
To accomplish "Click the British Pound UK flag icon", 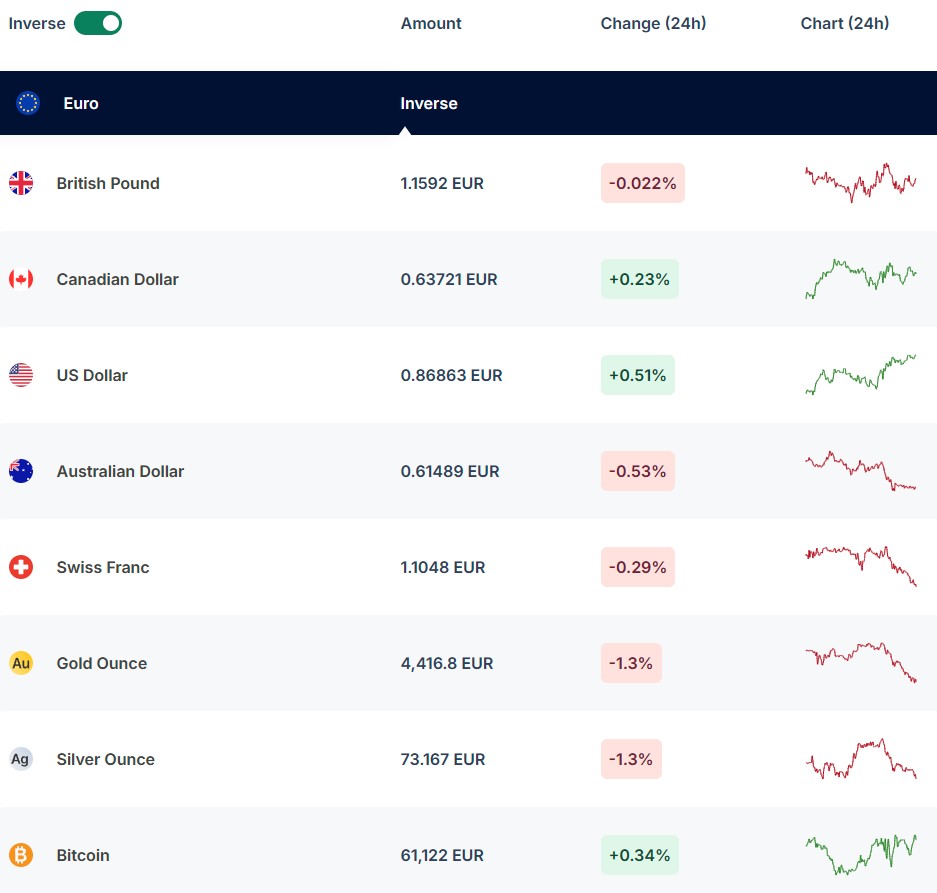I will (x=21, y=183).
